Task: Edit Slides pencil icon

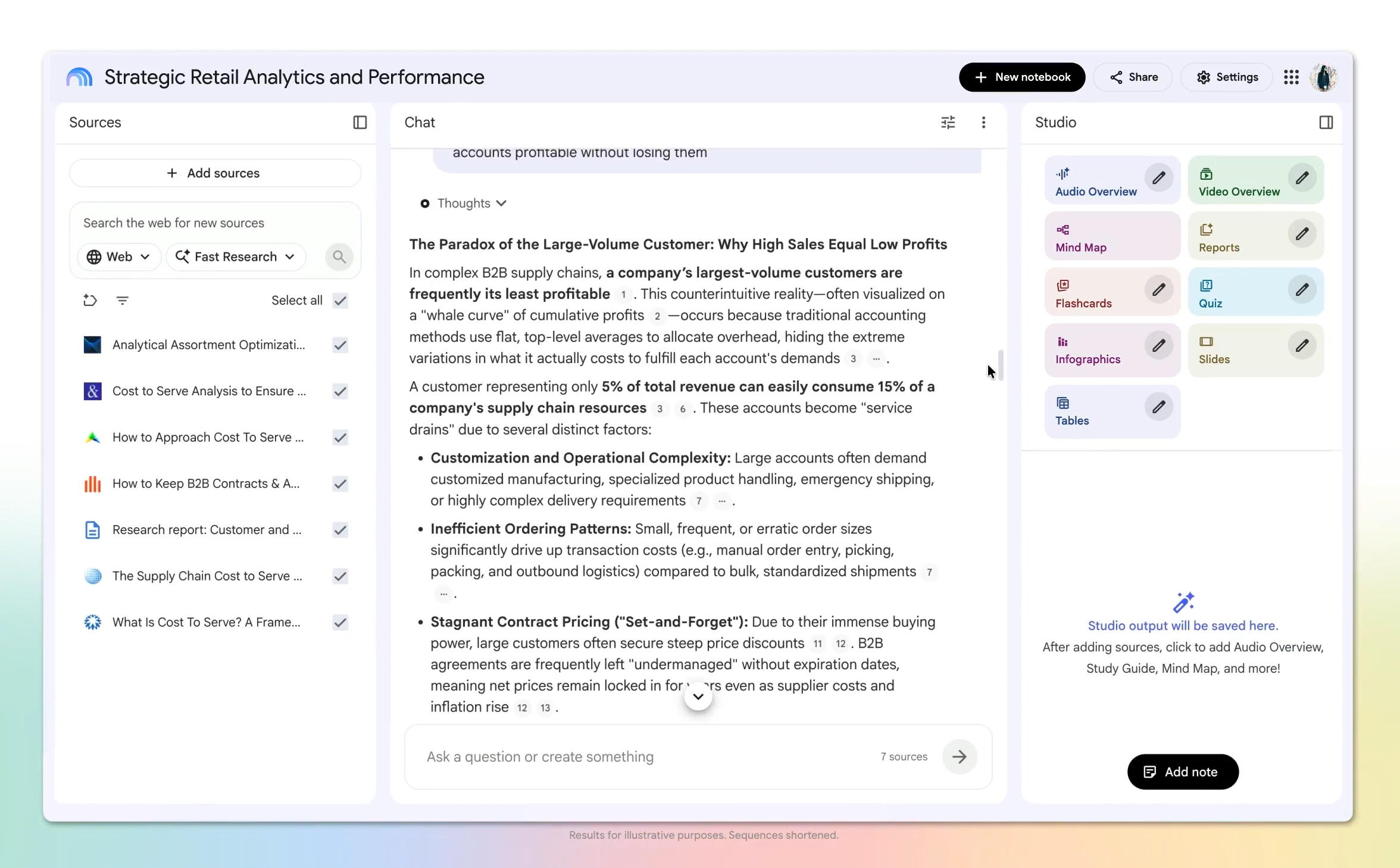Action: (1302, 345)
